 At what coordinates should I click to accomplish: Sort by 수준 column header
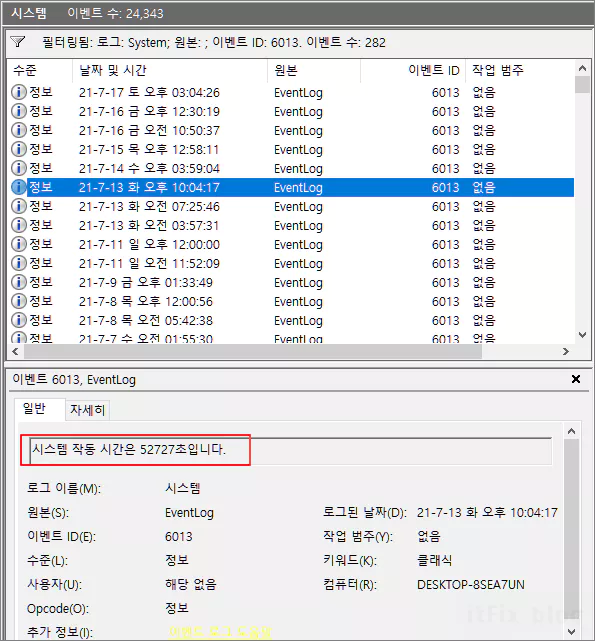40,70
